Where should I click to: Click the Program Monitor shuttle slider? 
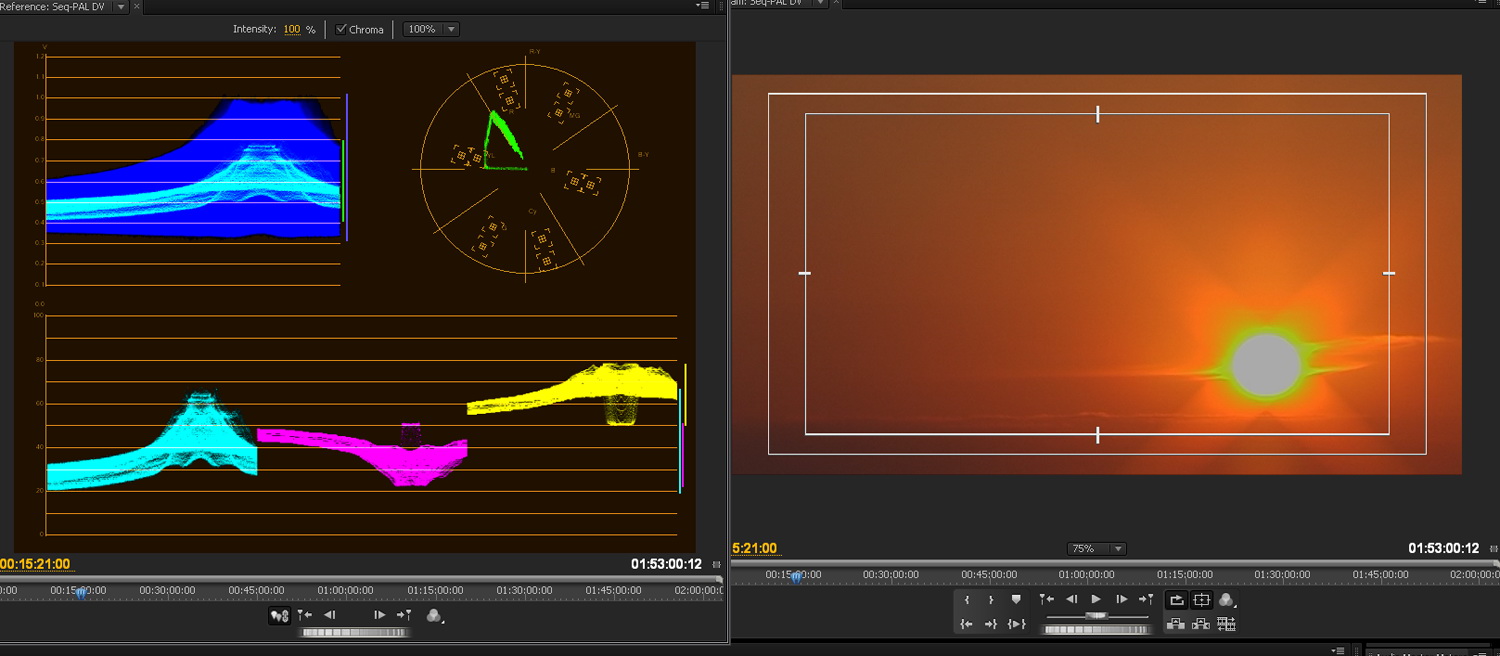pyautogui.click(x=1096, y=616)
